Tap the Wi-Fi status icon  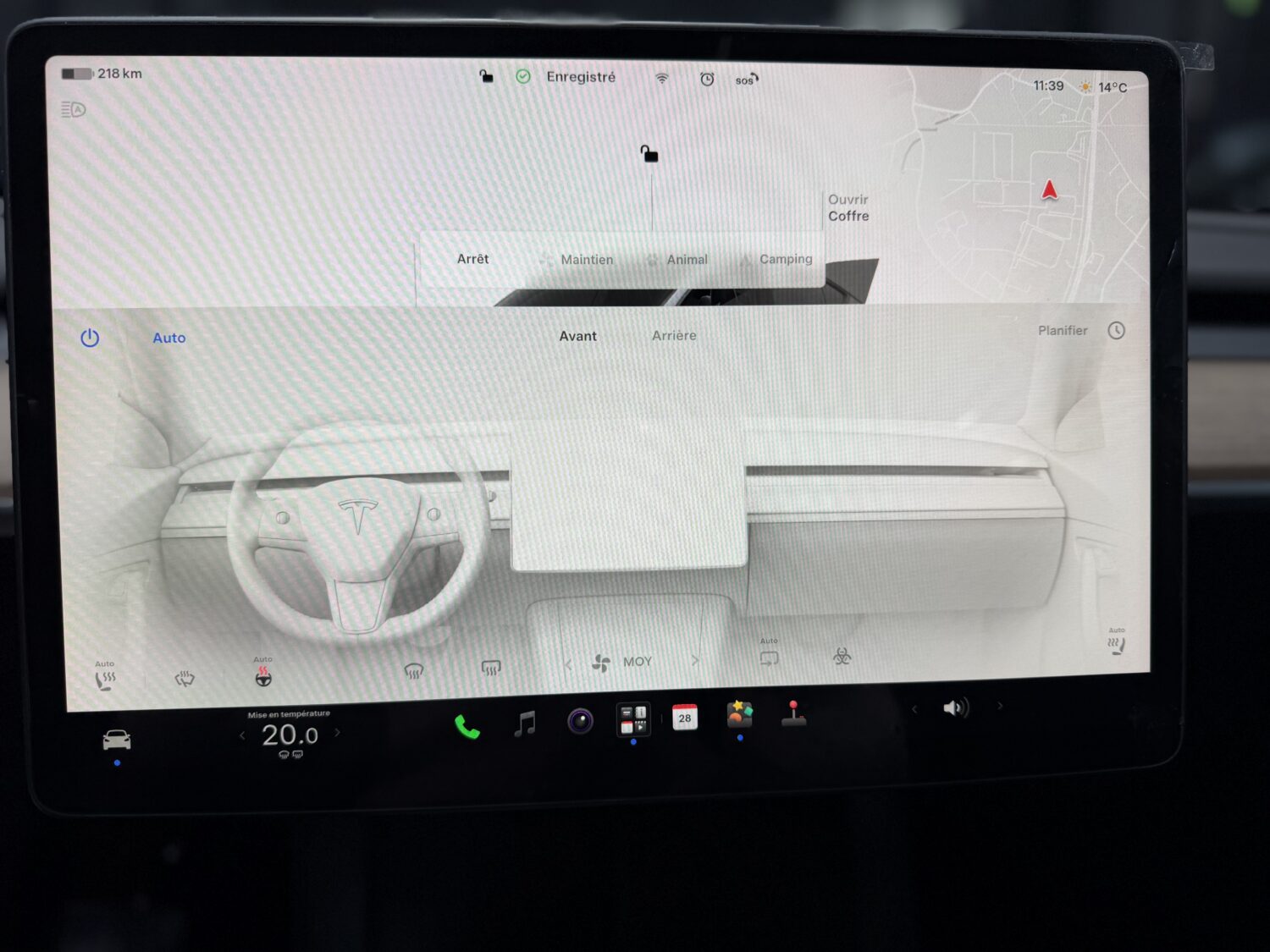[662, 78]
